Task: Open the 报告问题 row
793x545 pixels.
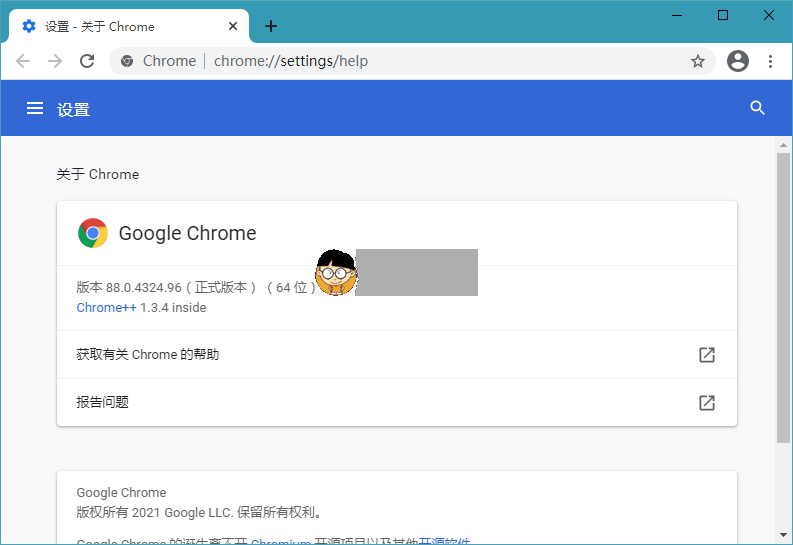Action: [x=396, y=402]
